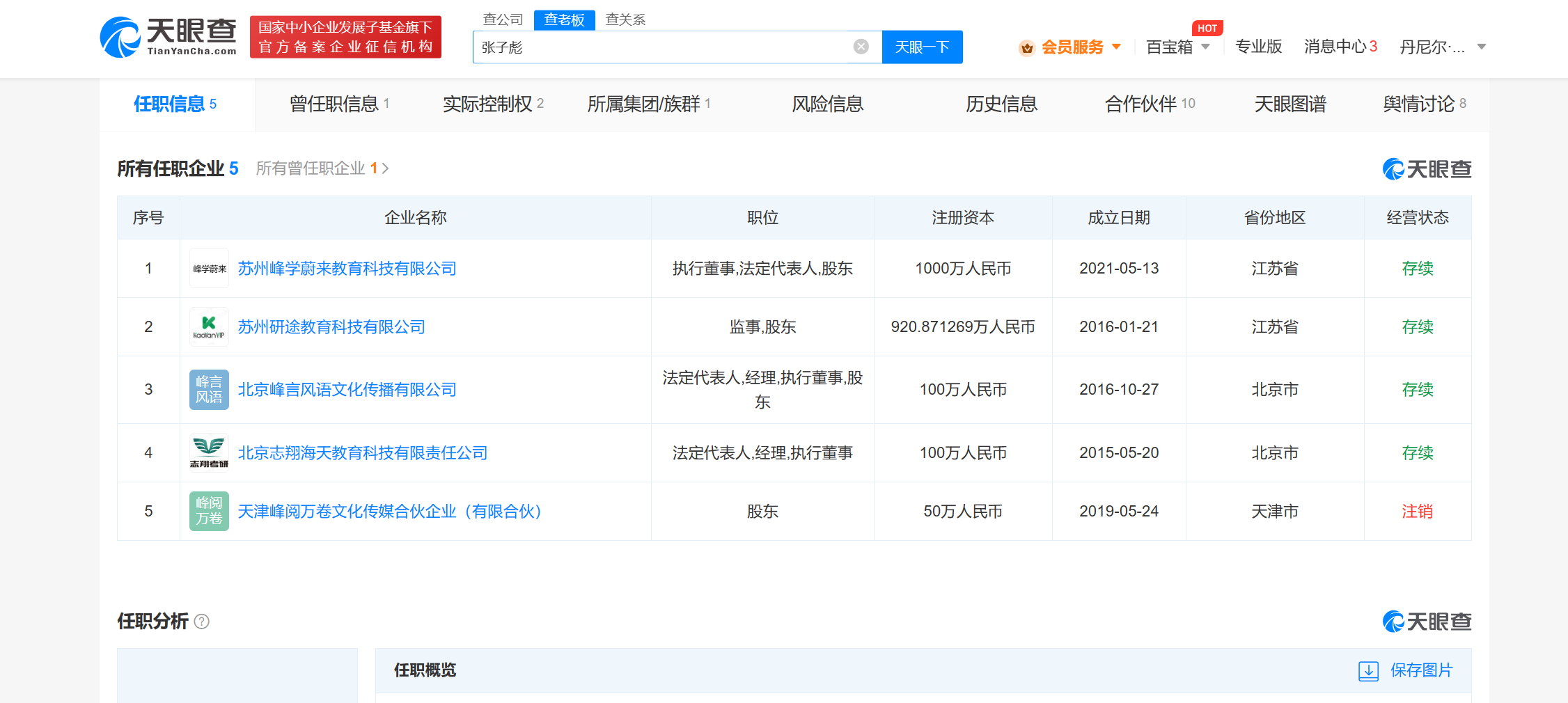Open the 曾任职信息 tab
This screenshot has width=1568, height=703.
click(x=339, y=104)
